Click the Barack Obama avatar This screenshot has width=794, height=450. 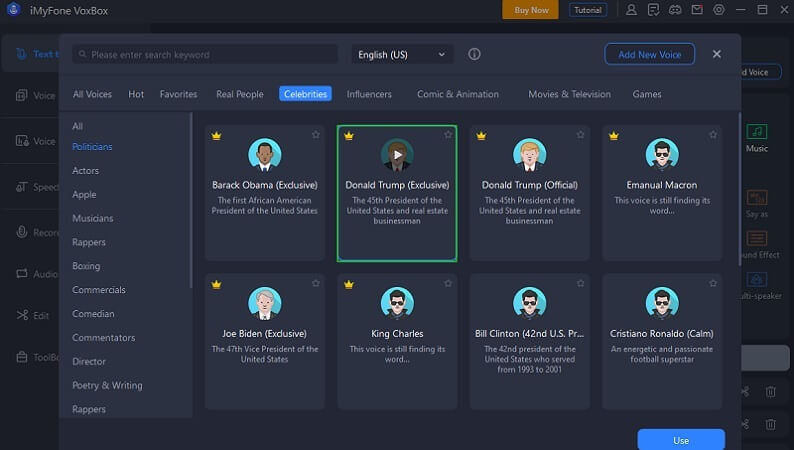(x=264, y=154)
